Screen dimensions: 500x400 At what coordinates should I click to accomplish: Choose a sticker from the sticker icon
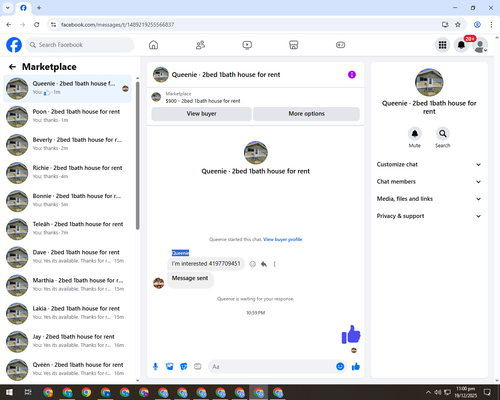(x=184, y=367)
